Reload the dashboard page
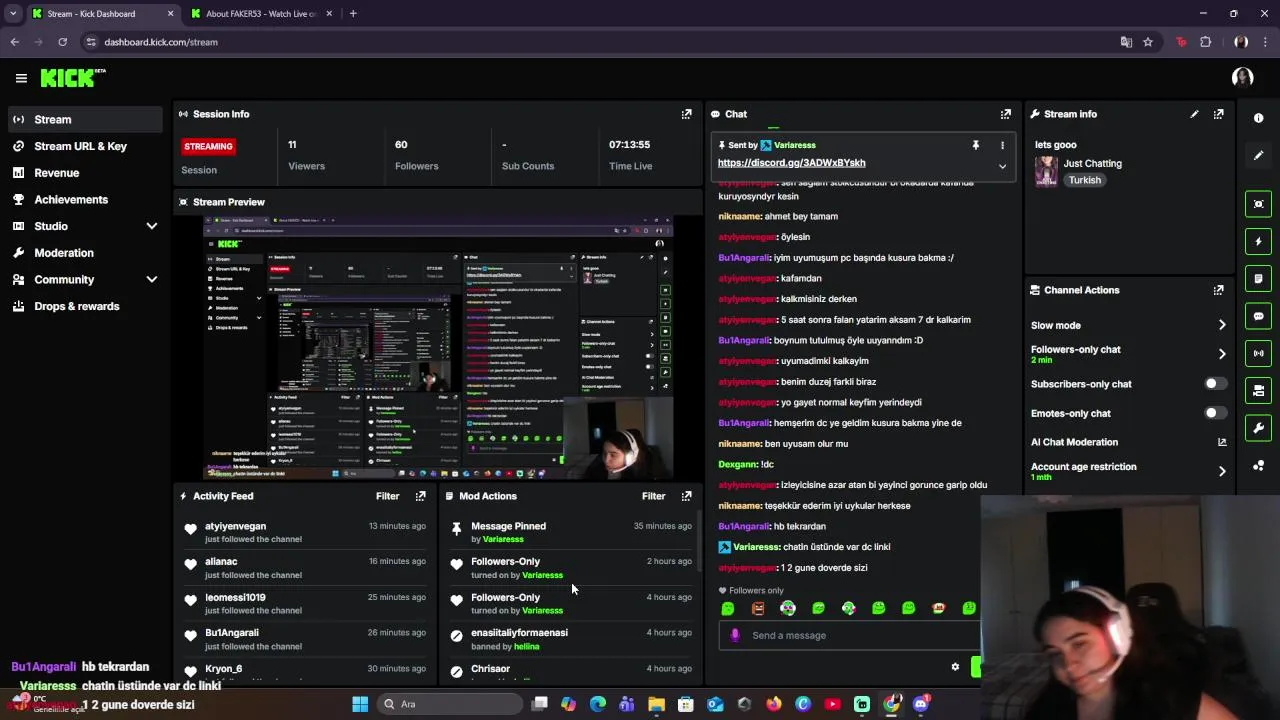This screenshot has width=1280, height=720. (x=62, y=42)
